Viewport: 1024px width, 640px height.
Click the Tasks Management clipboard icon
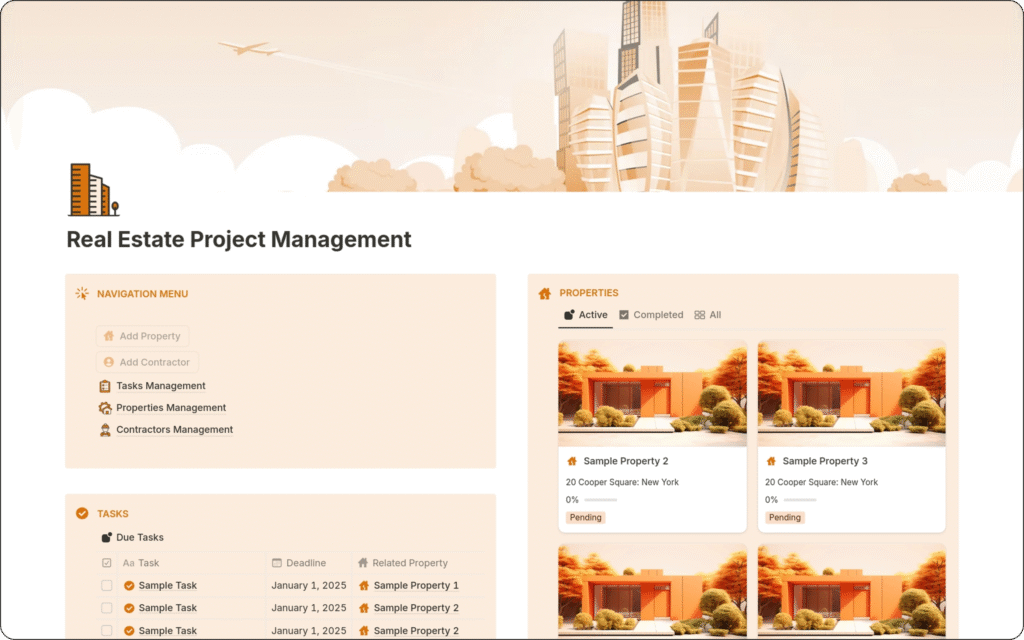pyautogui.click(x=105, y=386)
